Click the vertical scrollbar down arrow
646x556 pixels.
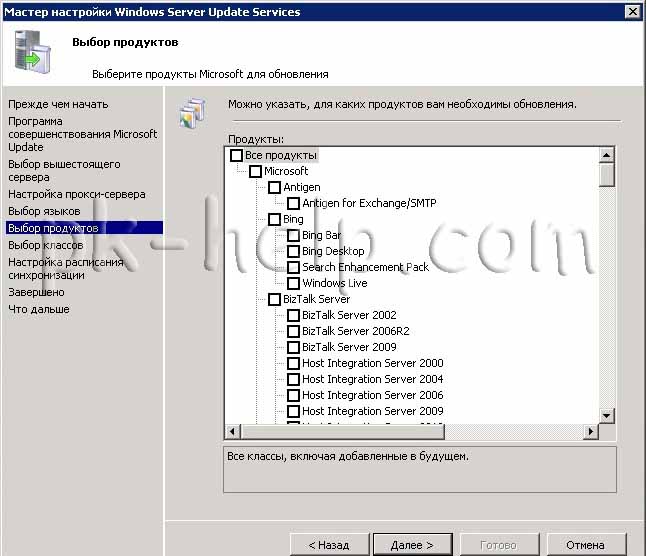tap(606, 416)
